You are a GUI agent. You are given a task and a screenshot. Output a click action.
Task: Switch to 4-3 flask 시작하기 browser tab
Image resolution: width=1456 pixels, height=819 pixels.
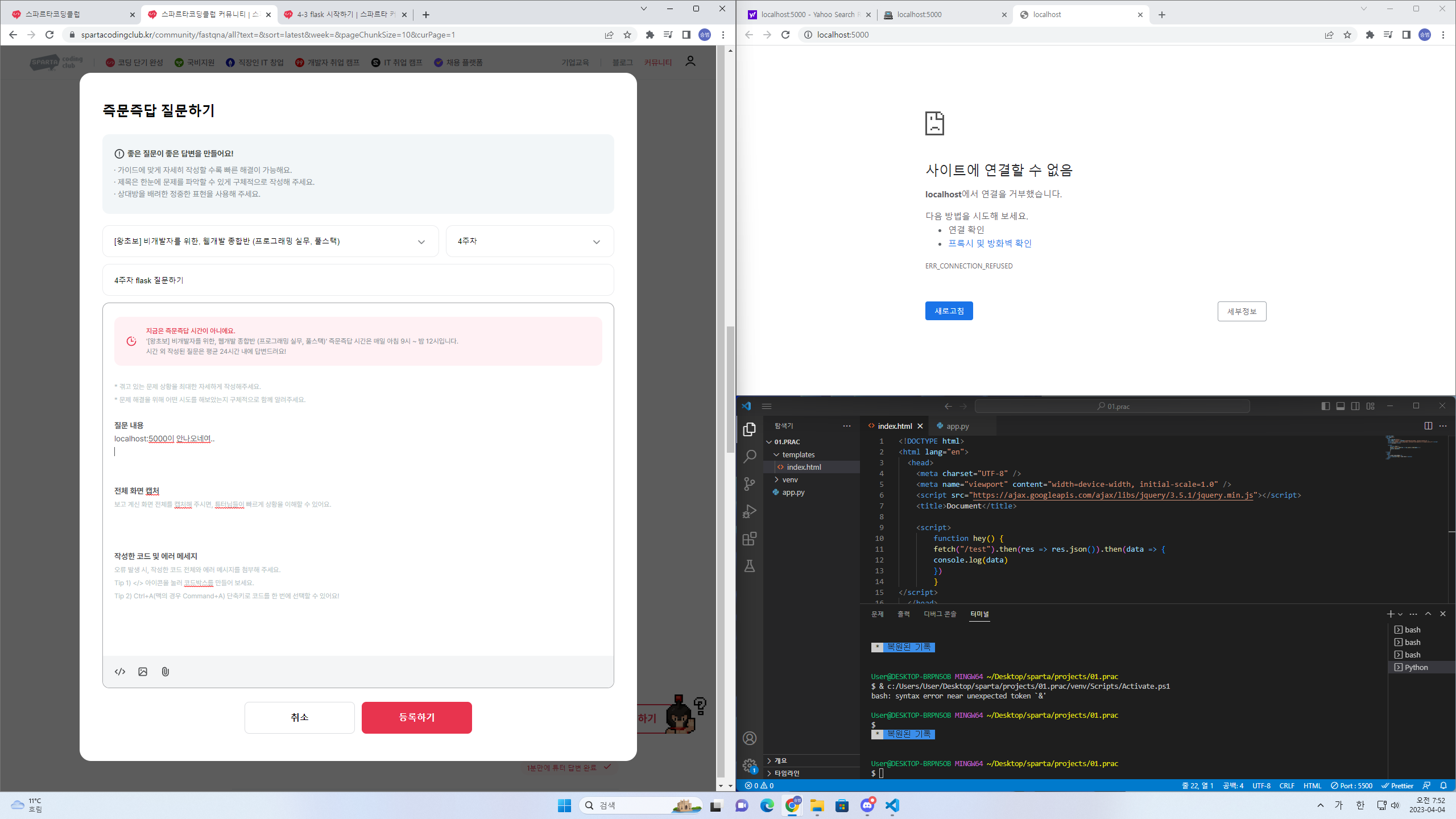345,14
